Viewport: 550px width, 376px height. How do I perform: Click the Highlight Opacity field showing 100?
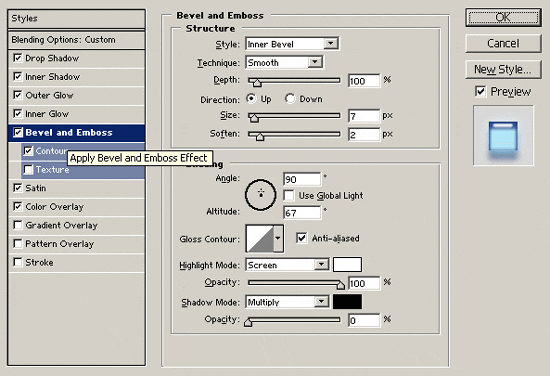[x=364, y=283]
